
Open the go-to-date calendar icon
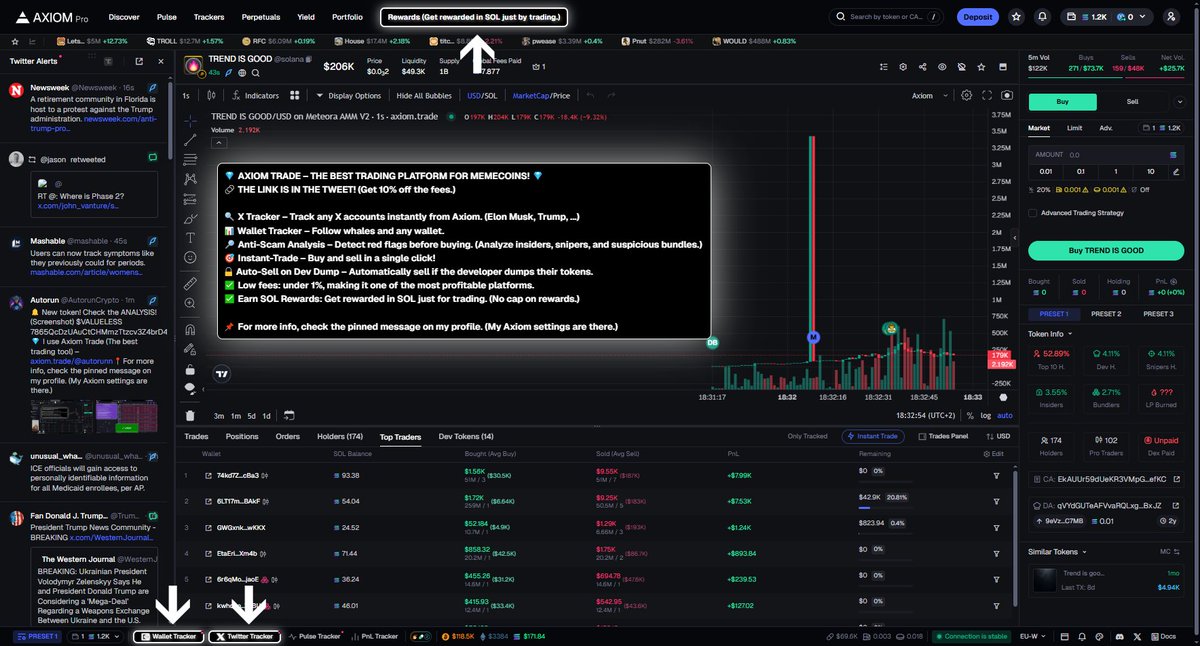[x=289, y=415]
